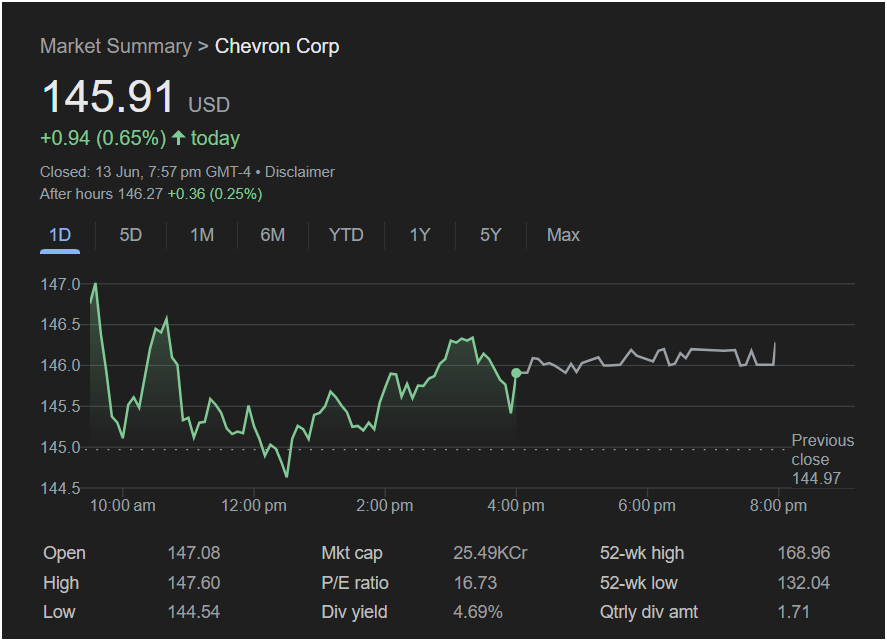Click the 10:00 am time axis label
Image resolution: width=887 pixels, height=641 pixels.
point(123,505)
